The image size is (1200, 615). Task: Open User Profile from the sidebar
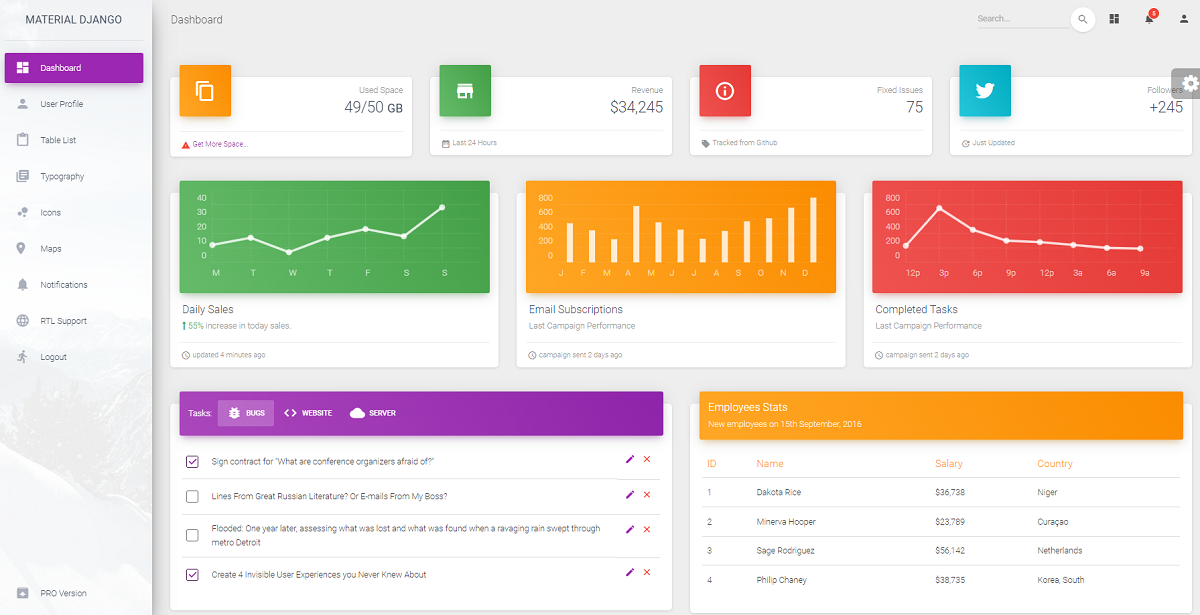point(61,104)
